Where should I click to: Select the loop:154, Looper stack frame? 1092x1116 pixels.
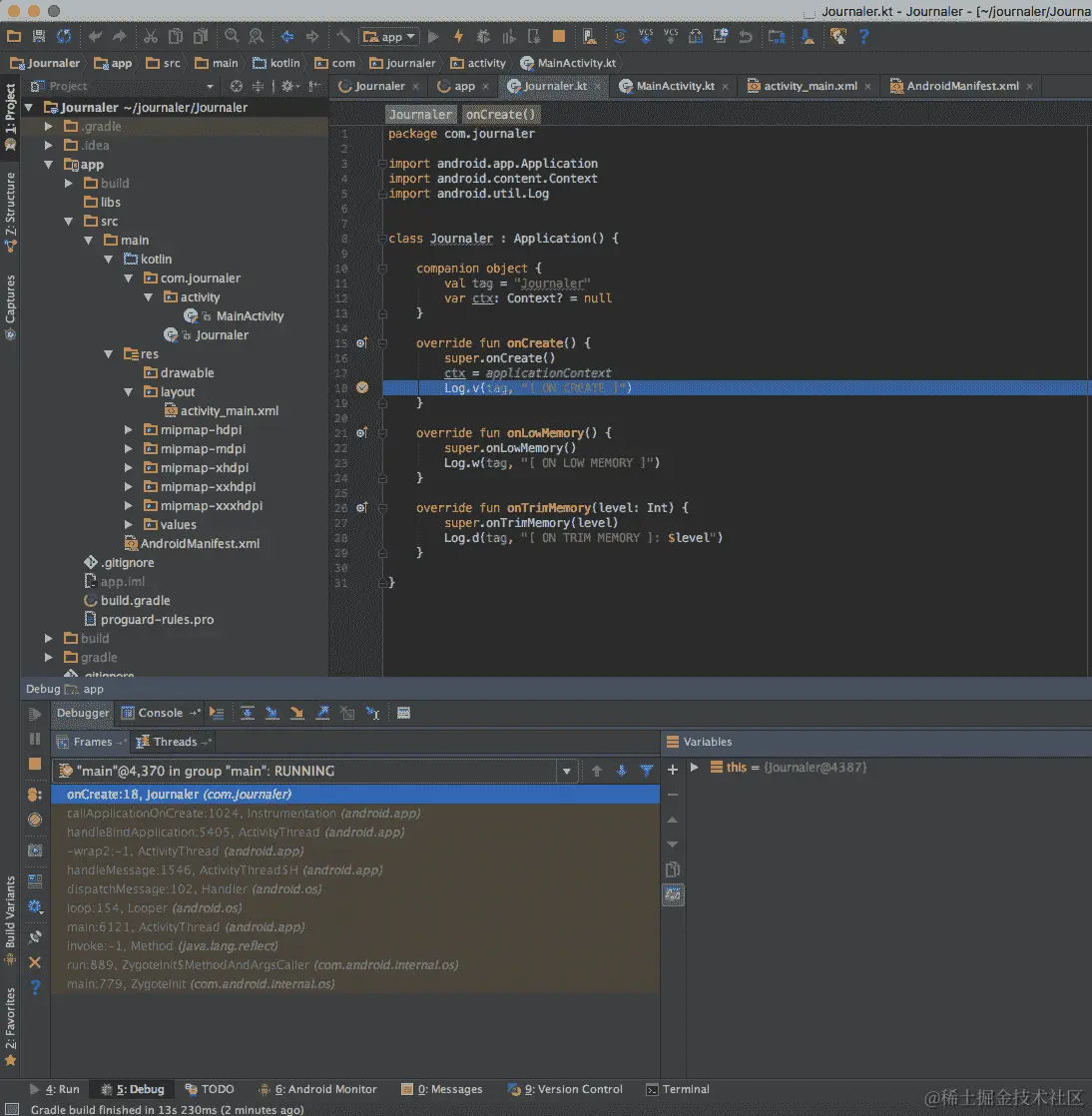point(354,908)
